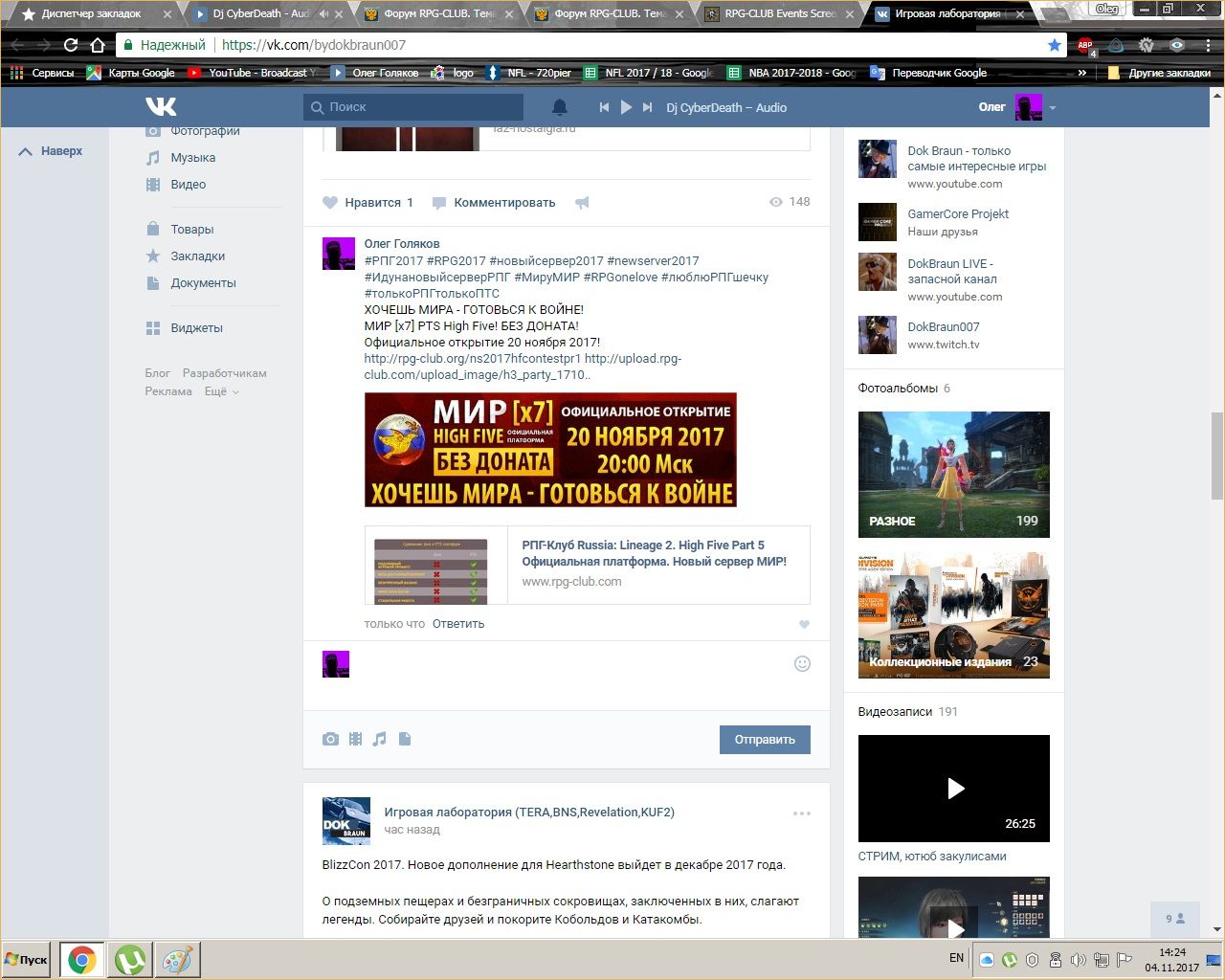Open Музыка in the left menu
Screen dimensions: 1225x980
click(192, 158)
